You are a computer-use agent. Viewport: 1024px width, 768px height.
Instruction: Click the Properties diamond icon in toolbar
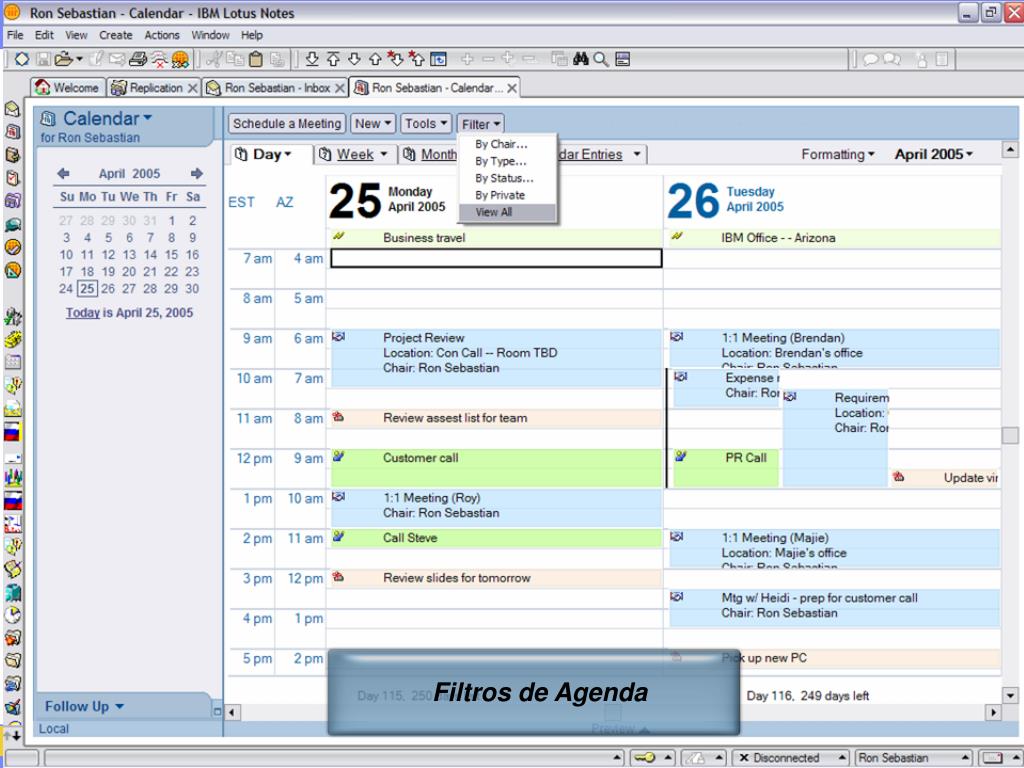click(x=22, y=59)
